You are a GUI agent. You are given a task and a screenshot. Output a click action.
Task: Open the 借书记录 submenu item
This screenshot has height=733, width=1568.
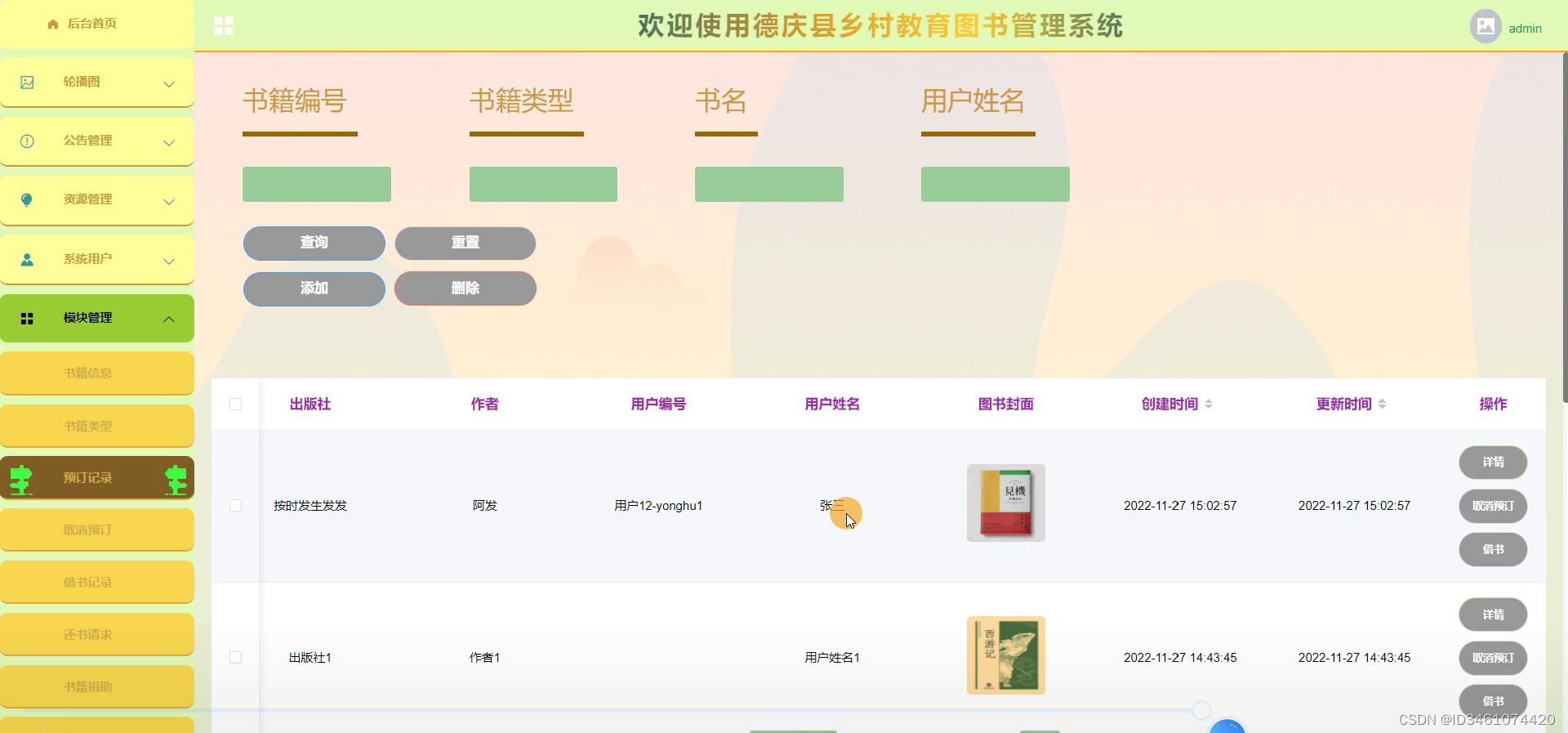tap(97, 583)
